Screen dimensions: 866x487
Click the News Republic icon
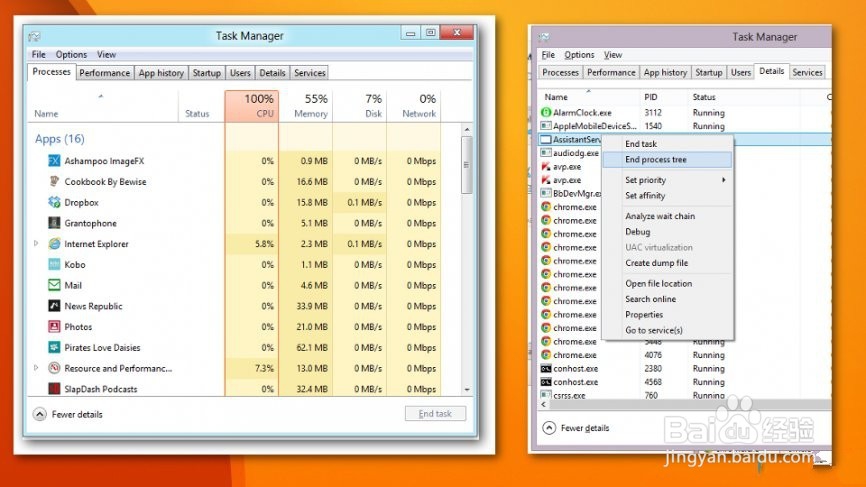[x=54, y=306]
